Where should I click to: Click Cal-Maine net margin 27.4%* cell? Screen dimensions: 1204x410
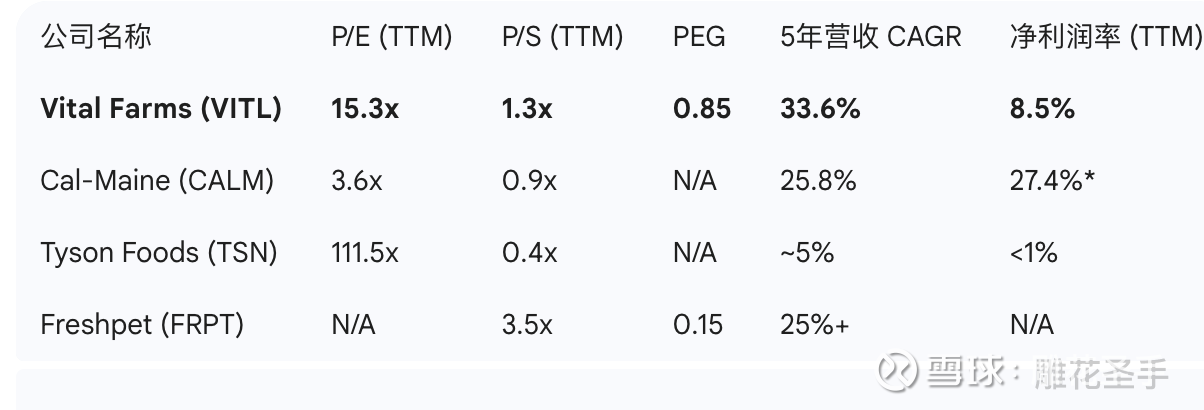[1053, 181]
